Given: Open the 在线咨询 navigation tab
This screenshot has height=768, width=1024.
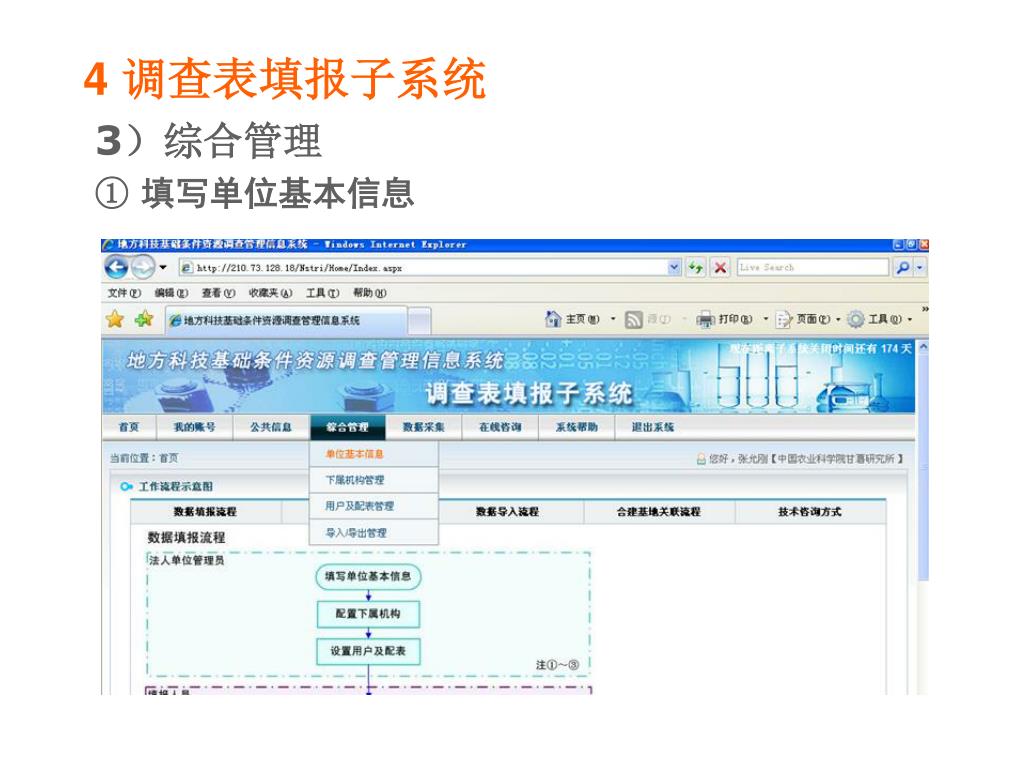Looking at the screenshot, I should [500, 427].
